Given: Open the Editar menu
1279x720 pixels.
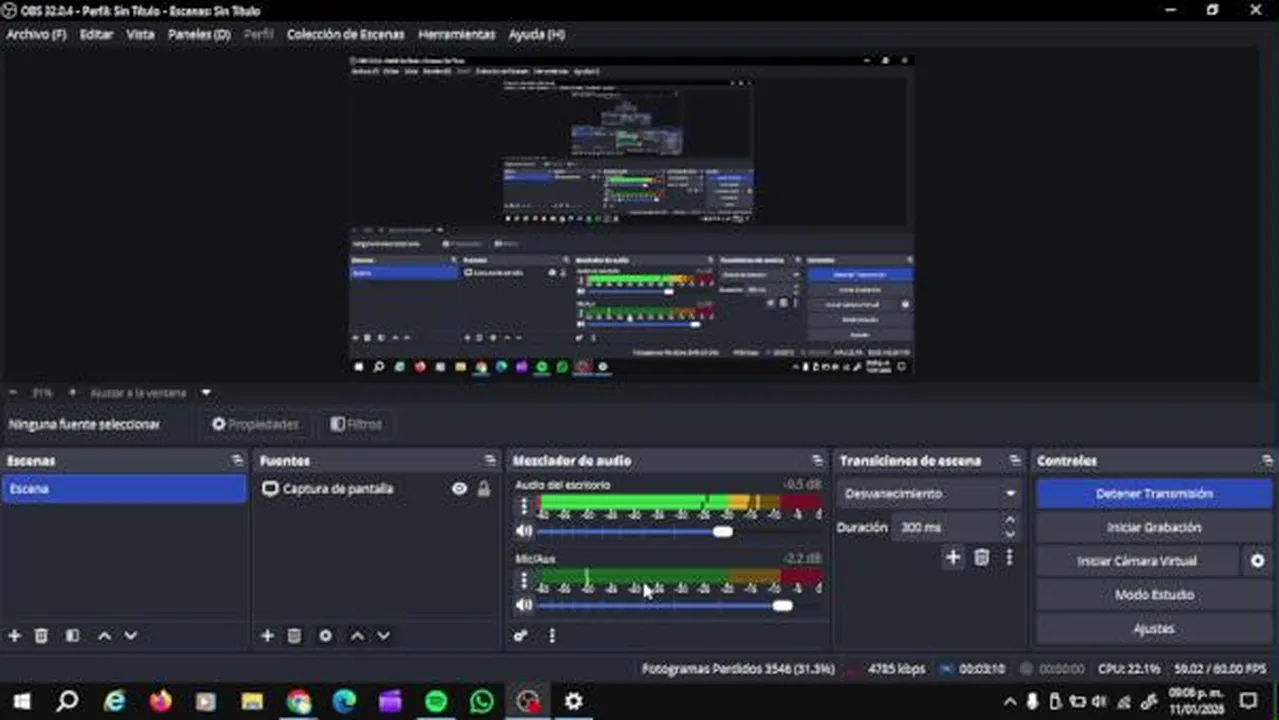Looking at the screenshot, I should point(96,34).
